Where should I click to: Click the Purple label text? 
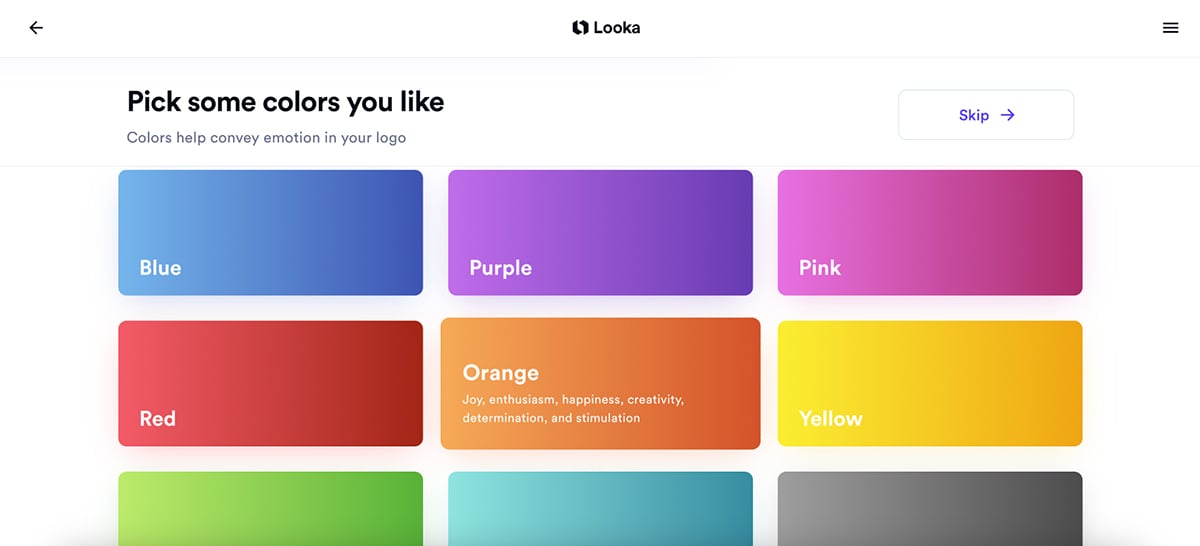tap(500, 268)
